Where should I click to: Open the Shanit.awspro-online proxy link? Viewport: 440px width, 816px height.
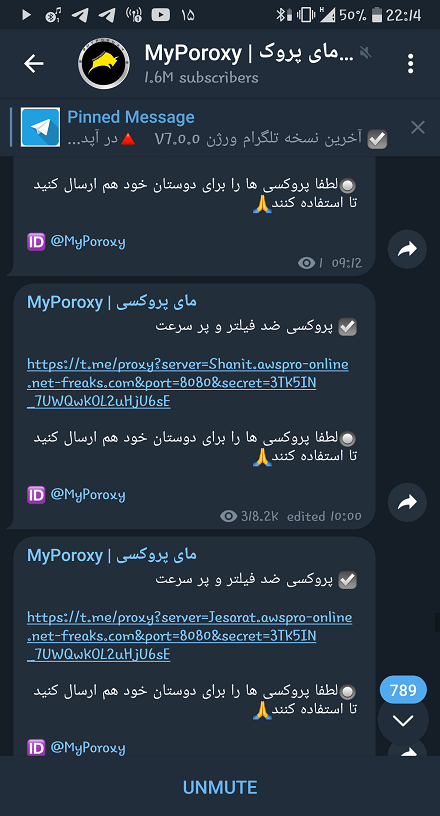[x=187, y=383]
